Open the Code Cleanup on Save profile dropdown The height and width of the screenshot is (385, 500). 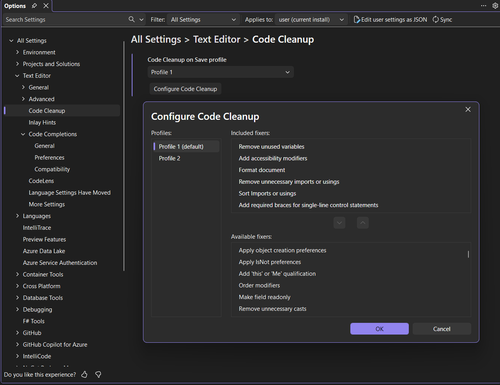pos(221,72)
